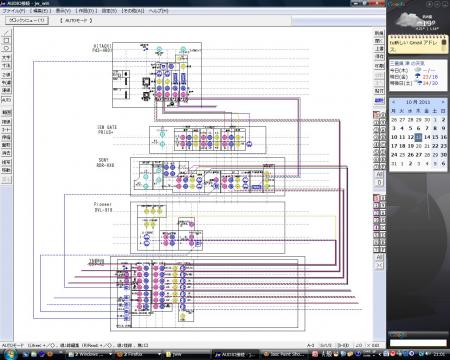
Task: Choose the 2線 double-line tool
Action: 6,75
